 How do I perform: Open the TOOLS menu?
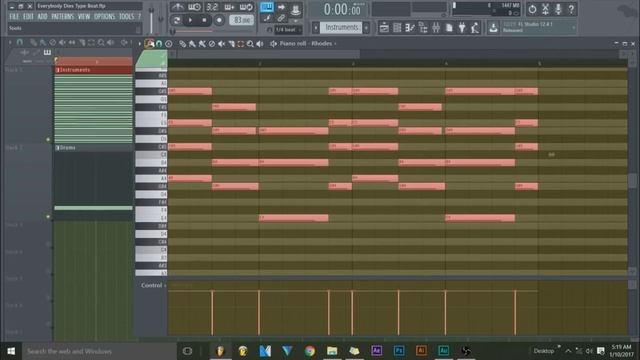pyautogui.click(x=126, y=17)
